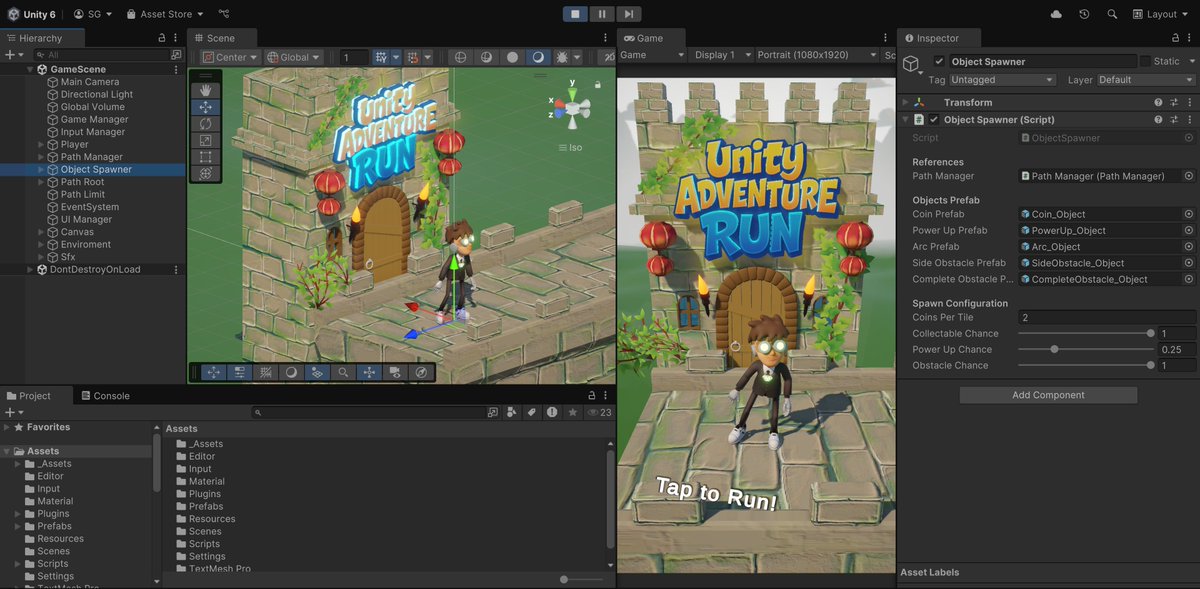Viewport: 1200px width, 589px height.
Task: Click the favorites star icon in Project
Action: (x=573, y=412)
